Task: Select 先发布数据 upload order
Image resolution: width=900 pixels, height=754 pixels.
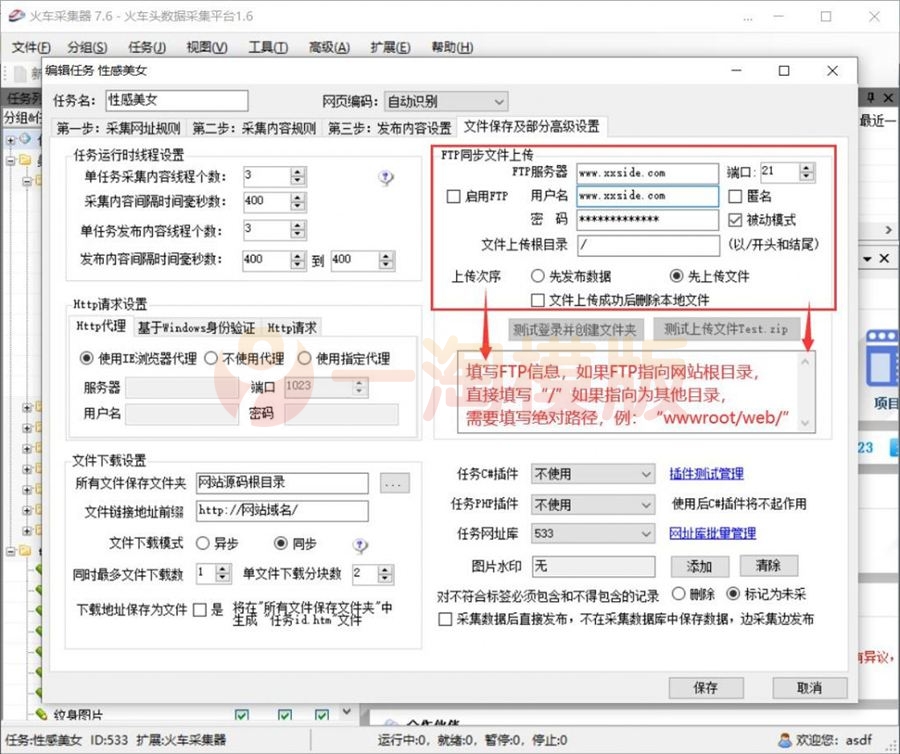Action: point(537,276)
